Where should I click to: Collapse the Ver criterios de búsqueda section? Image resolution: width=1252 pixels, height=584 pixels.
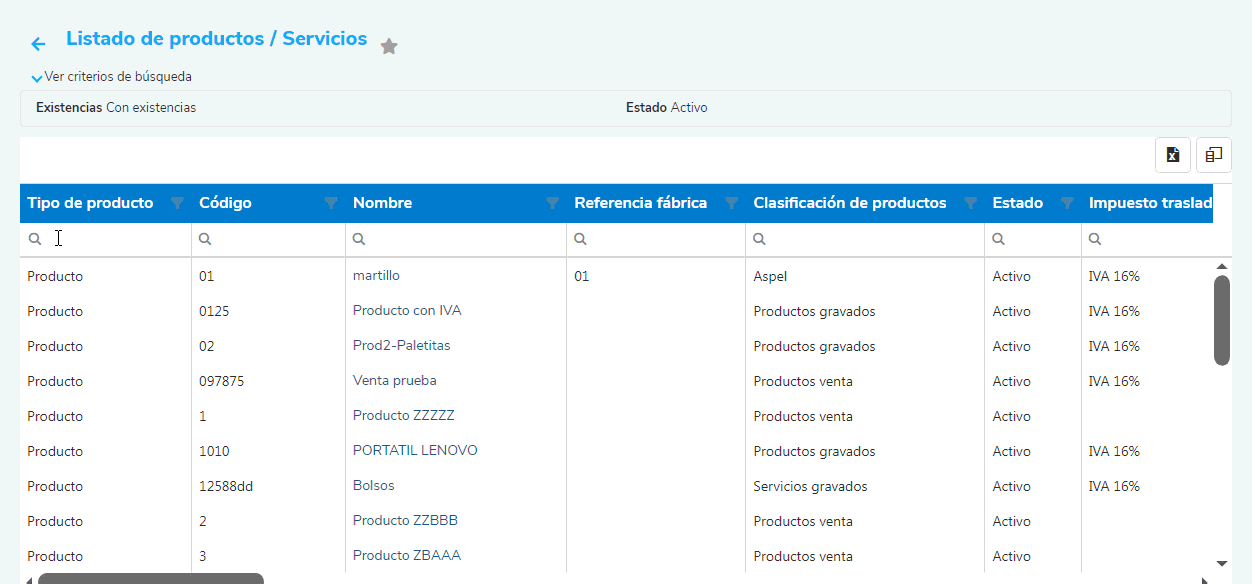(37, 76)
